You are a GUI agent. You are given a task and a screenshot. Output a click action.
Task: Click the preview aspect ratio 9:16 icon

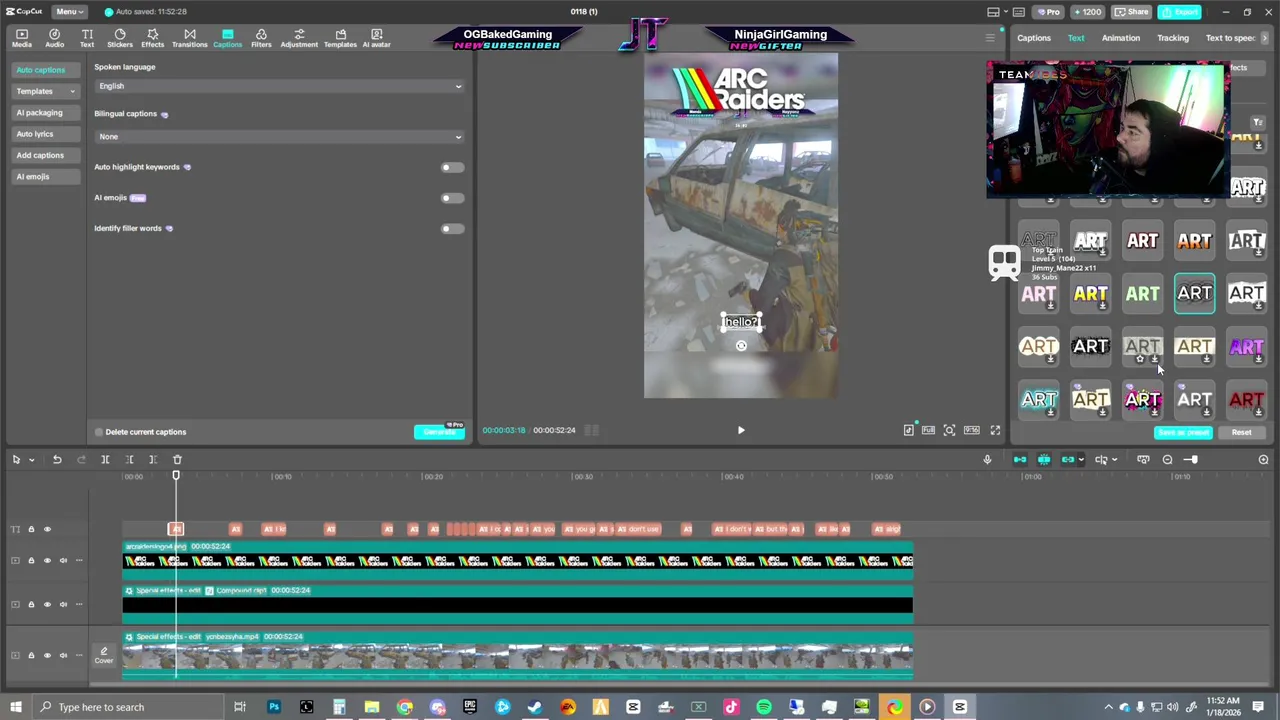pyautogui.click(x=971, y=430)
